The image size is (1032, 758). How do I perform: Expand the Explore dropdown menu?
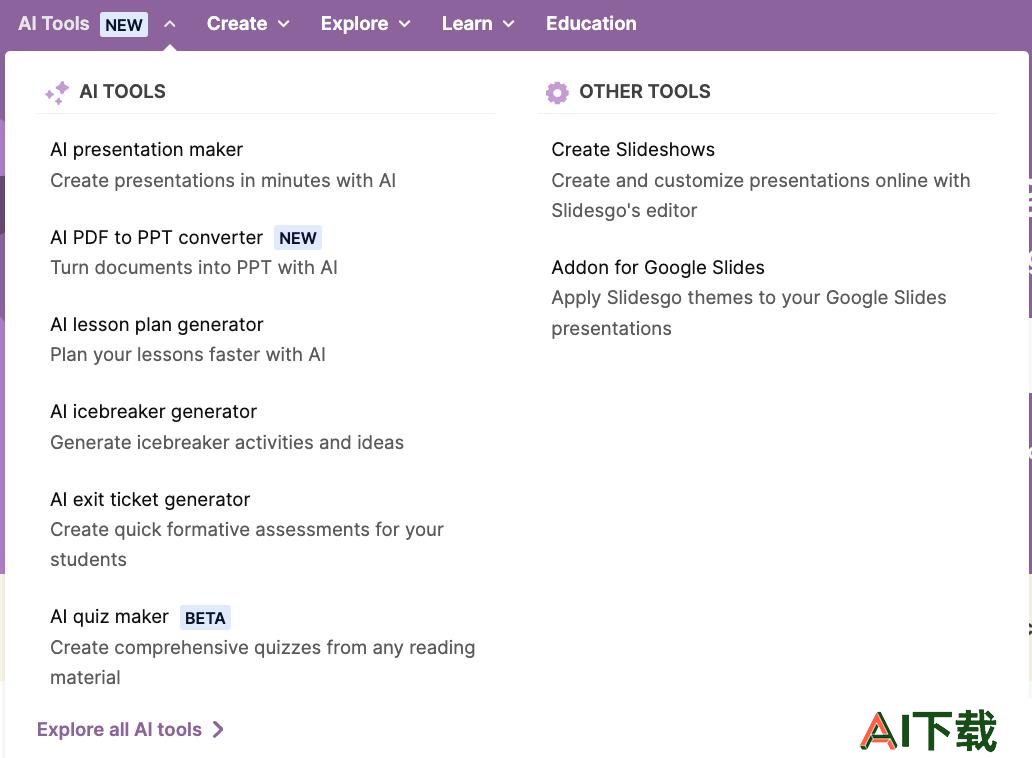coord(365,24)
